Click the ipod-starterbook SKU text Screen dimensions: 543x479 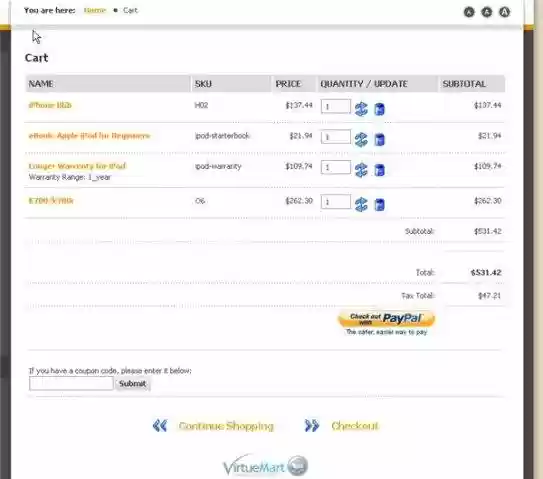222,135
